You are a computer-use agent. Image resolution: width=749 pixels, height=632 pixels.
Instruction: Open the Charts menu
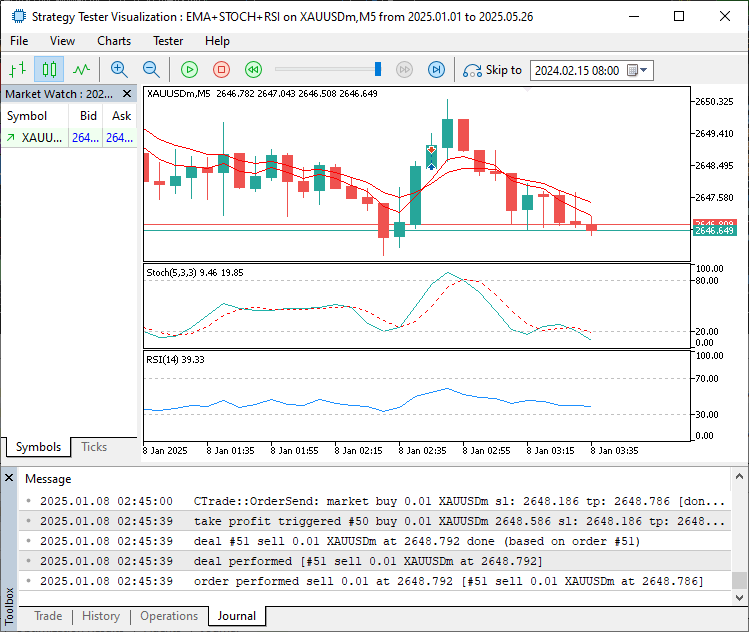[114, 41]
